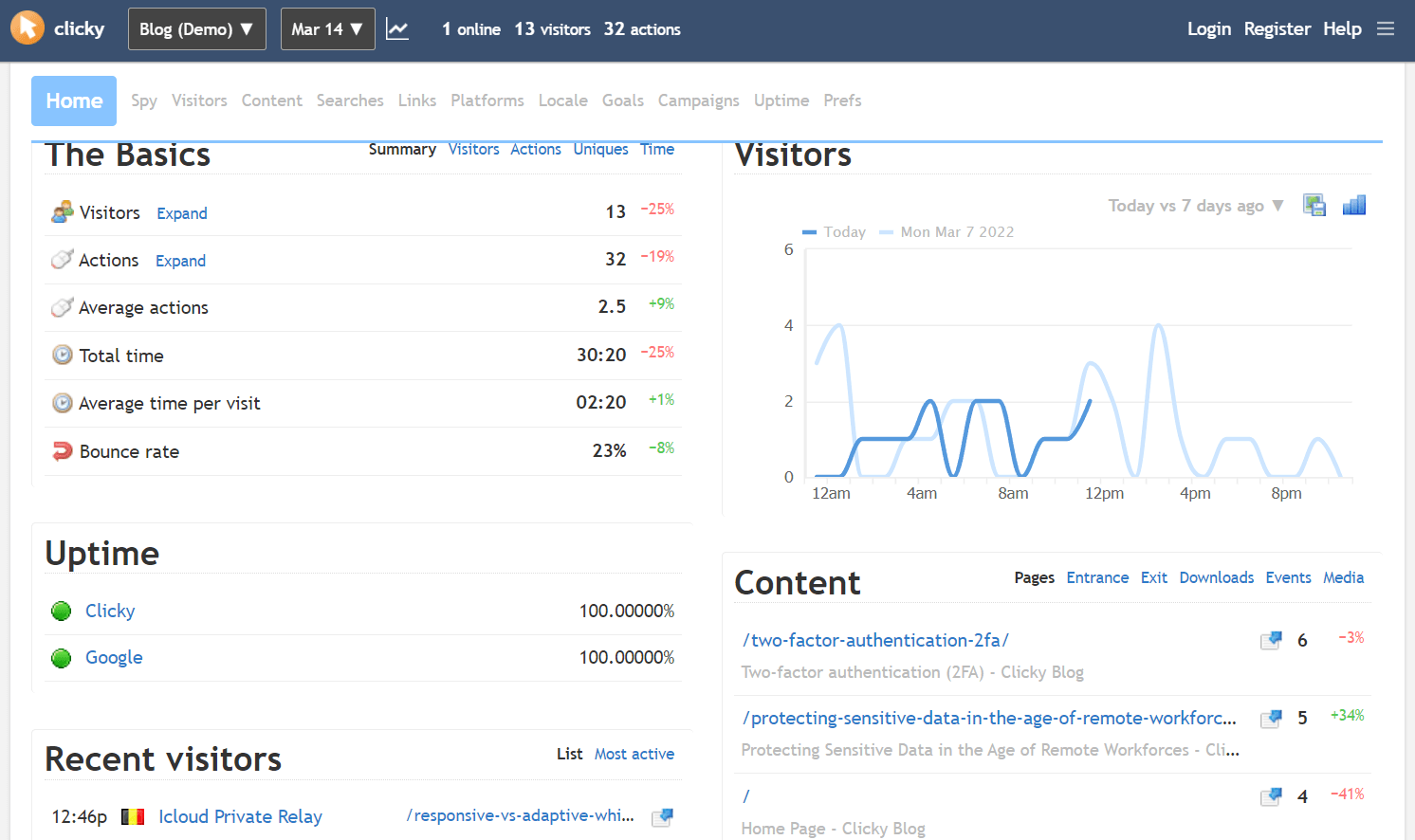Click the session icon beside the recent visitor entry
The height and width of the screenshot is (840, 1415).
pos(661,816)
